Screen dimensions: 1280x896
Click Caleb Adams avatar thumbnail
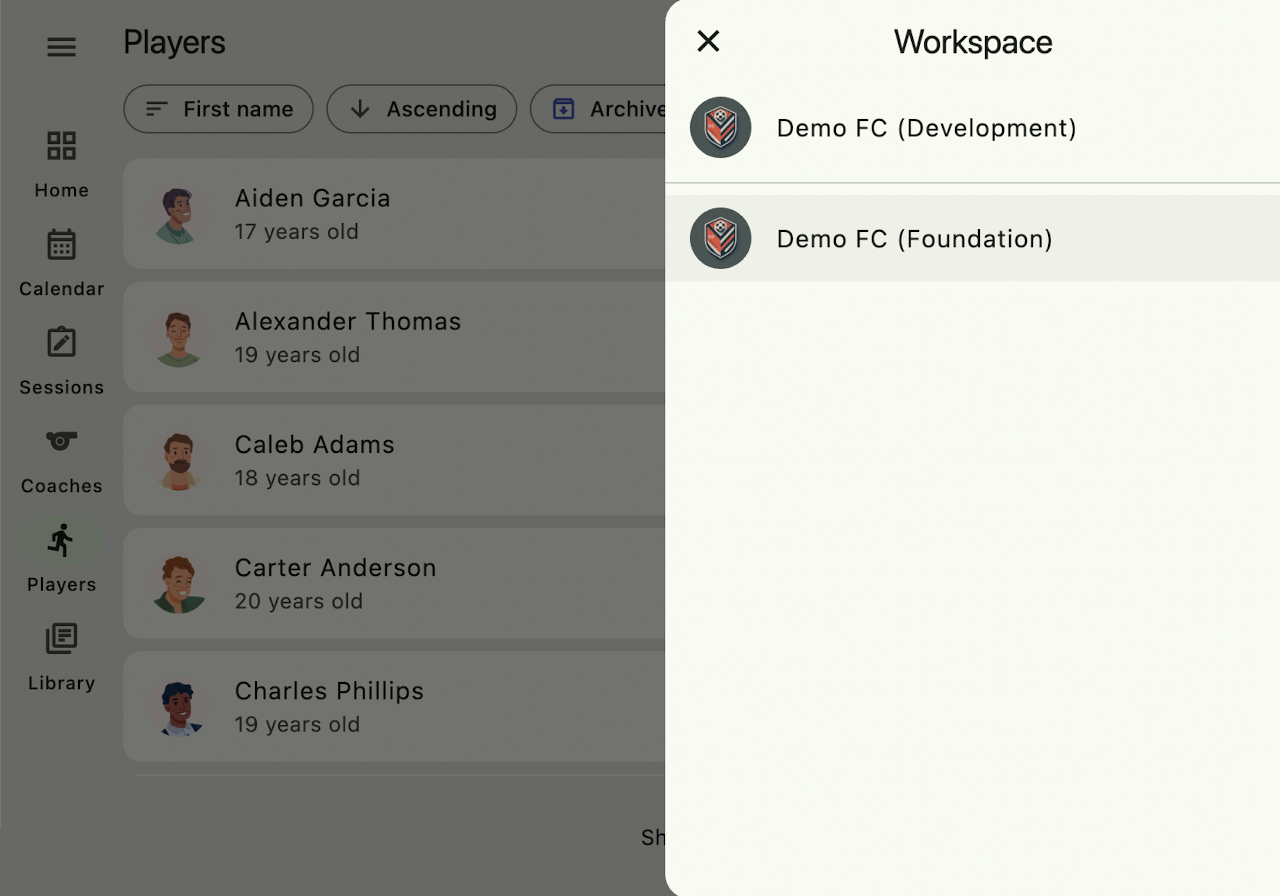point(179,461)
